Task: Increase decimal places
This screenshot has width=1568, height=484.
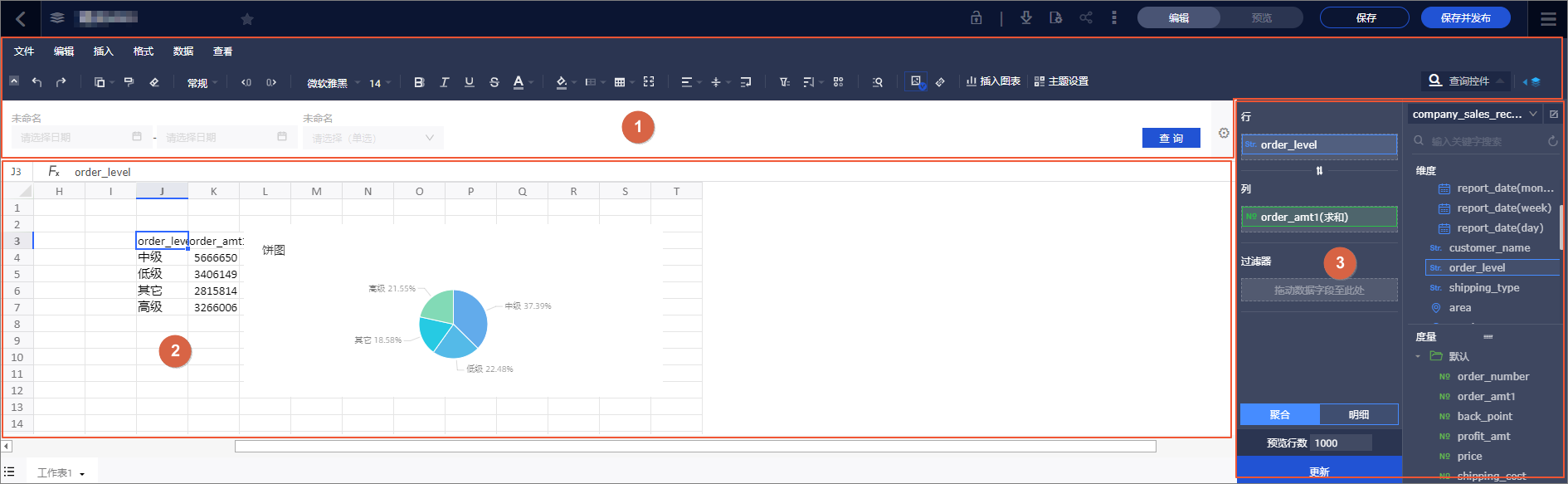Action: 271,82
